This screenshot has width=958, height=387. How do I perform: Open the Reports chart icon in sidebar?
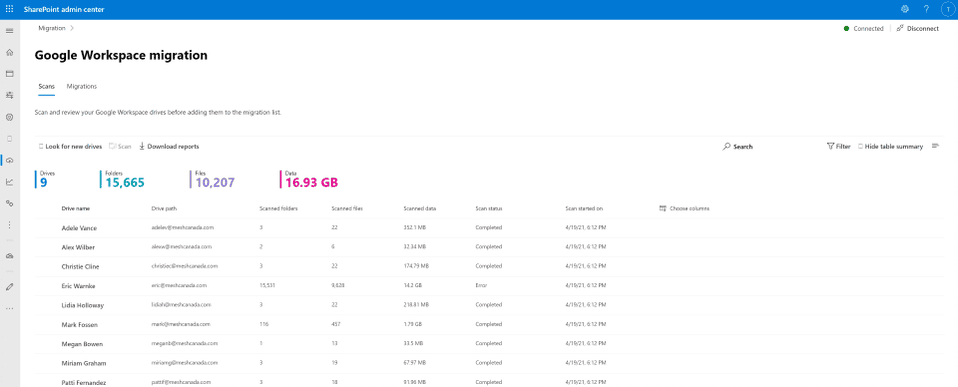click(9, 182)
